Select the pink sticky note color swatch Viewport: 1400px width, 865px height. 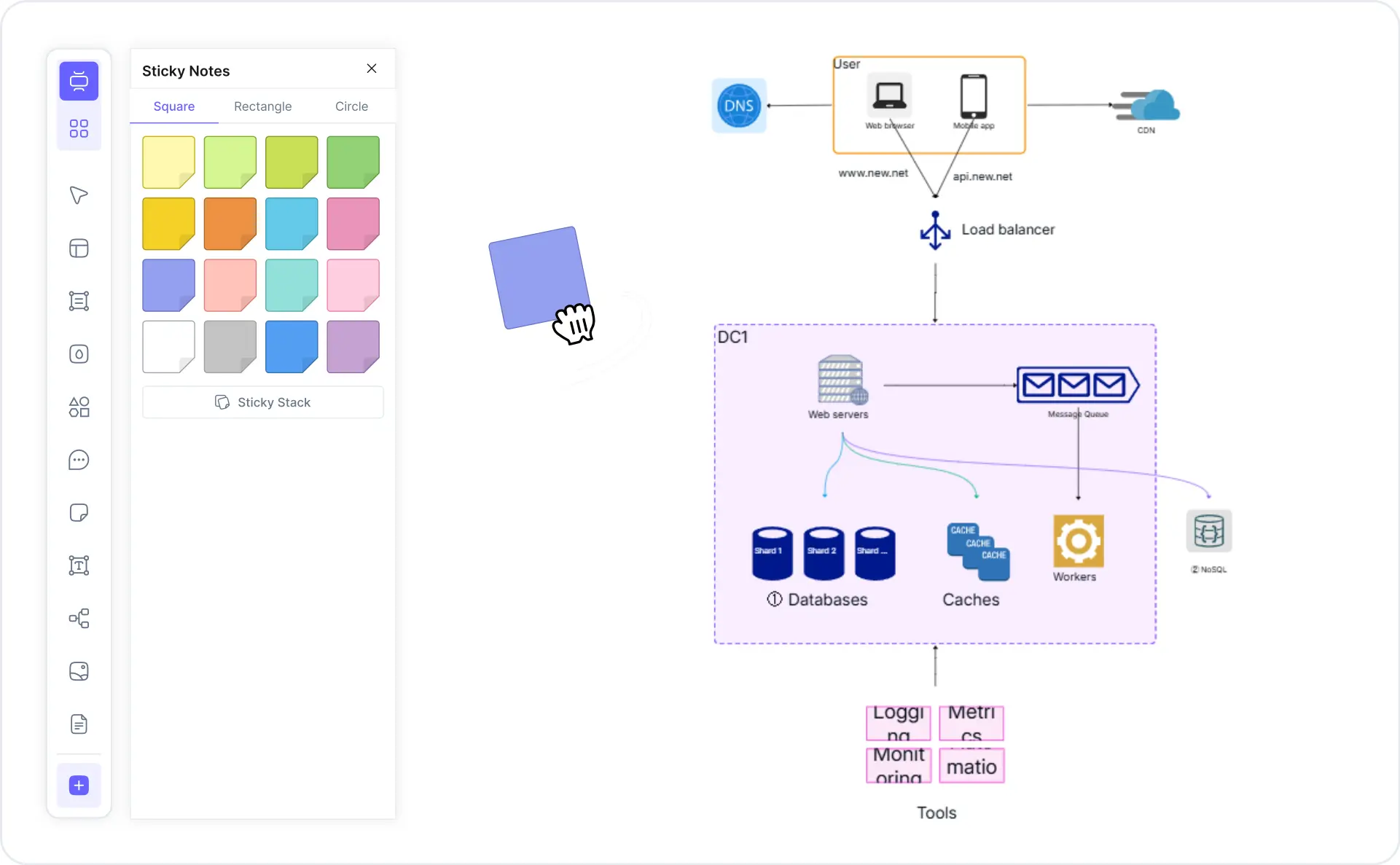tap(352, 224)
